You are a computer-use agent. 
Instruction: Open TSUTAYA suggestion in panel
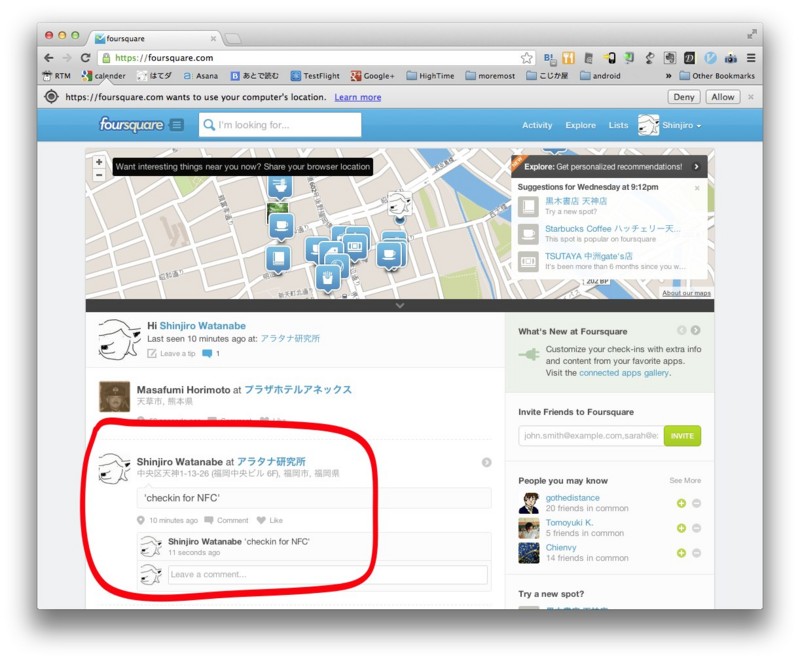[x=588, y=256]
